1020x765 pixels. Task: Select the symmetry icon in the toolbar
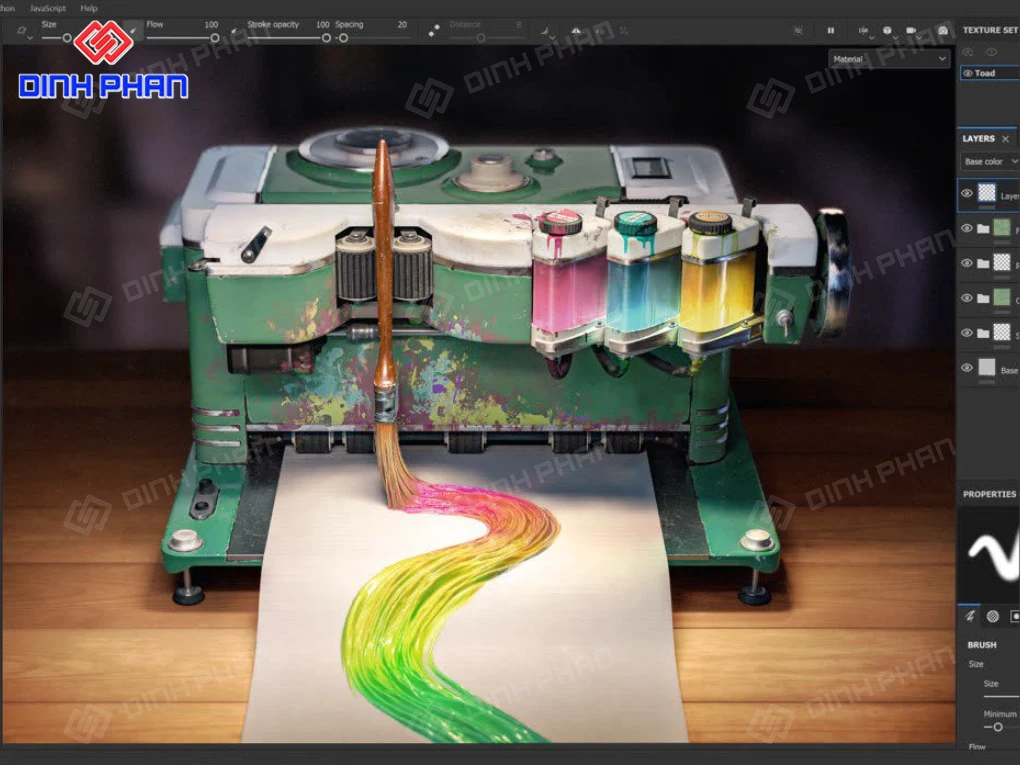tap(576, 29)
